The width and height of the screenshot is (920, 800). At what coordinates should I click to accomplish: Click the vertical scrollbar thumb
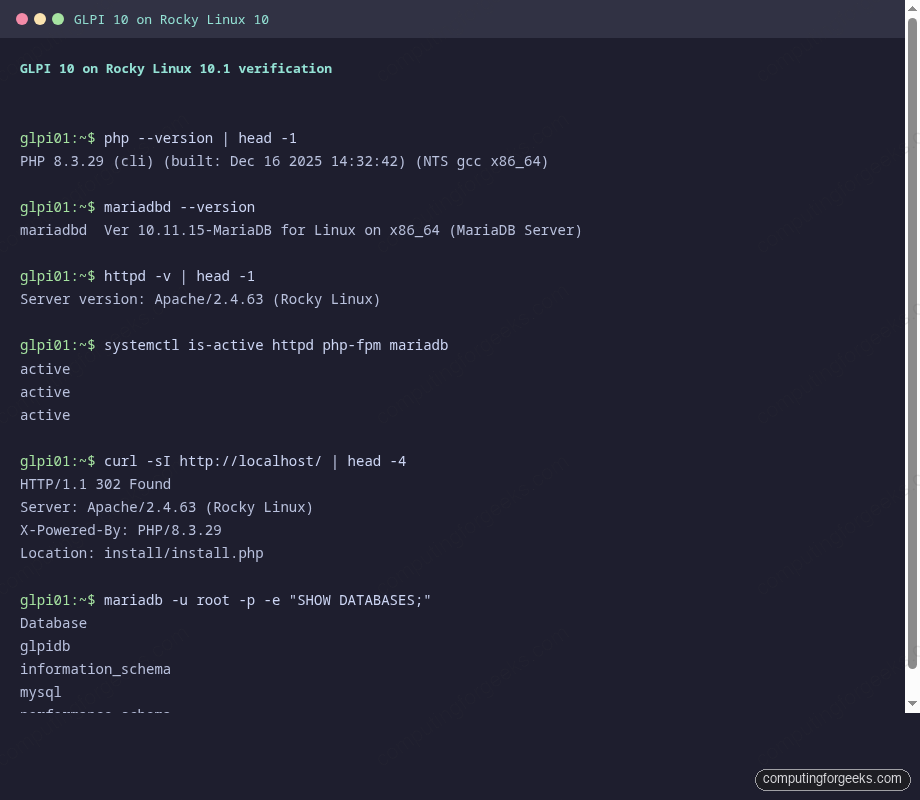[912, 343]
